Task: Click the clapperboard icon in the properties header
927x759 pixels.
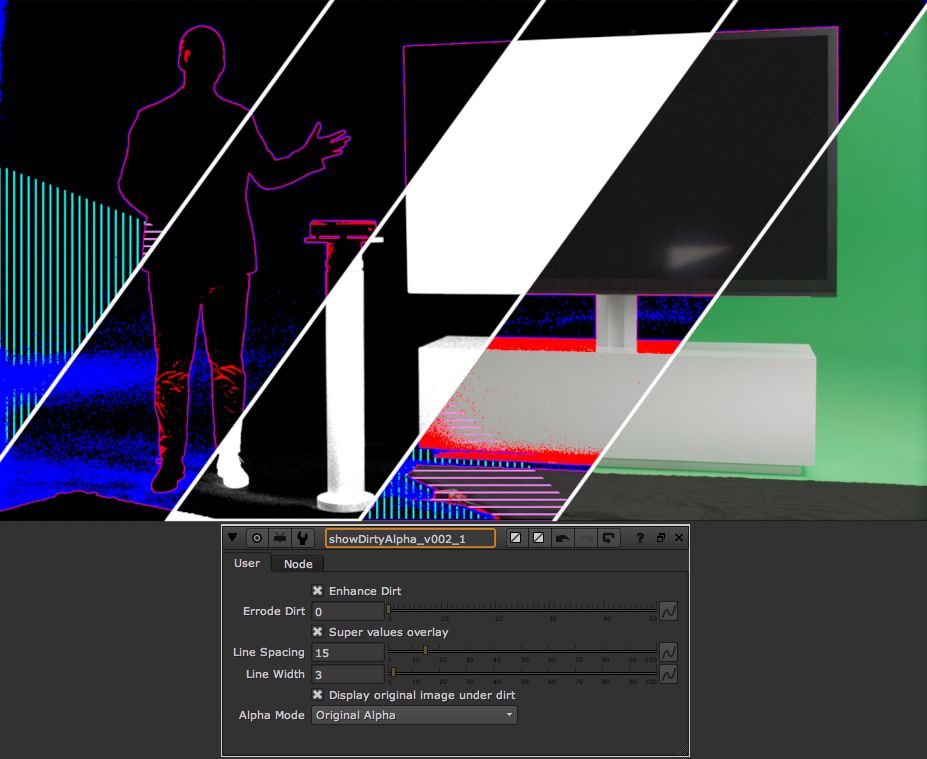Action: (279, 538)
